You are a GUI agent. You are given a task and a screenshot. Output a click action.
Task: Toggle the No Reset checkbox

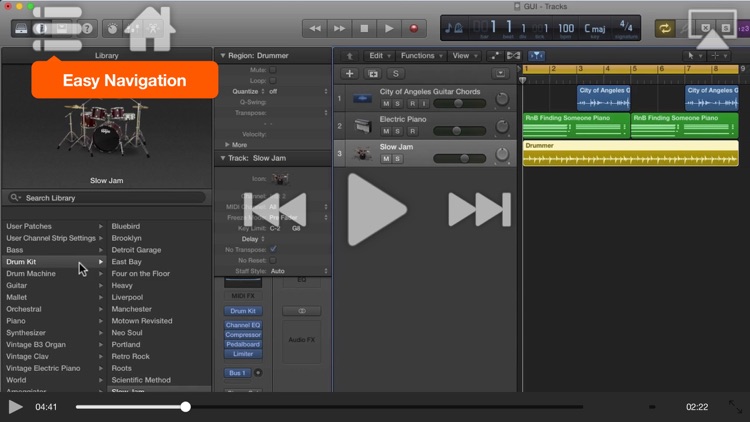click(x=273, y=260)
